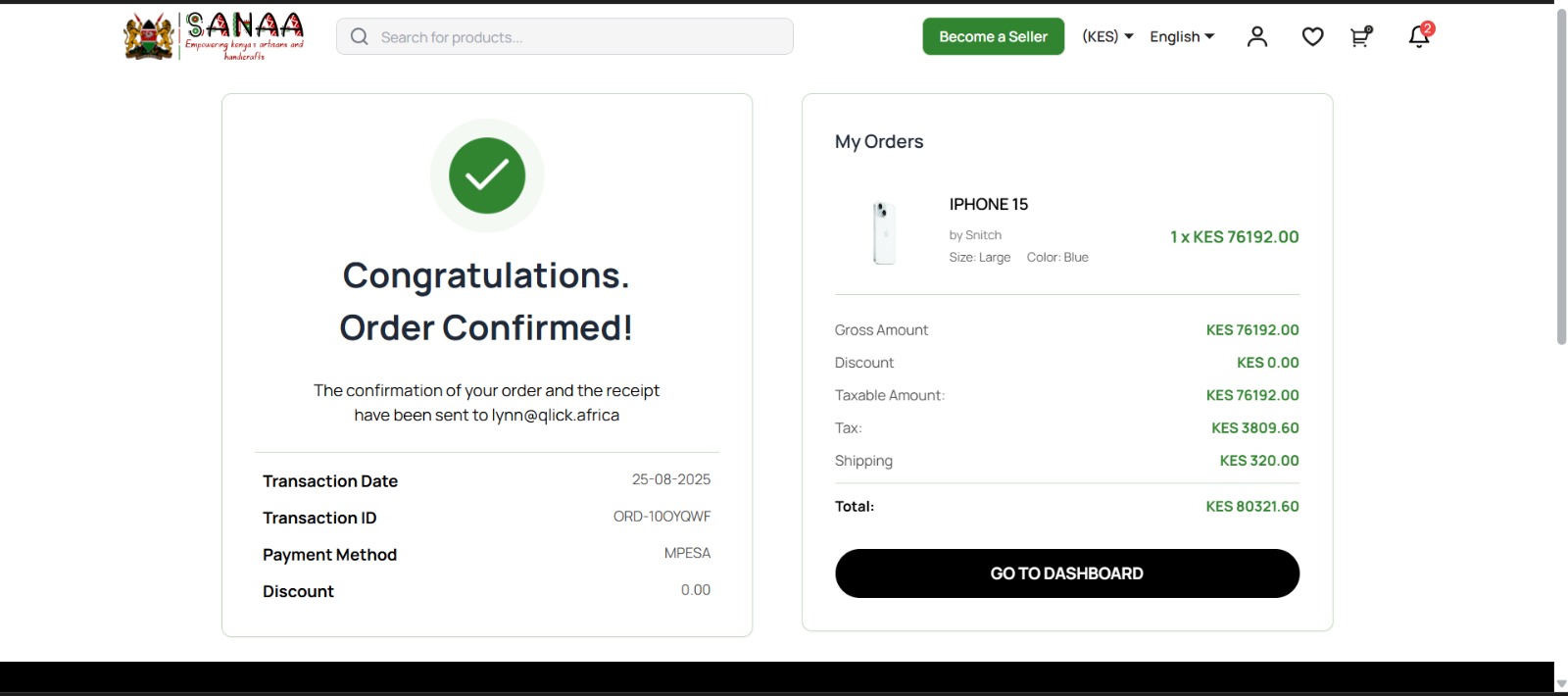Open the user account icon
Screen dimensions: 1568x696
[1257, 37]
